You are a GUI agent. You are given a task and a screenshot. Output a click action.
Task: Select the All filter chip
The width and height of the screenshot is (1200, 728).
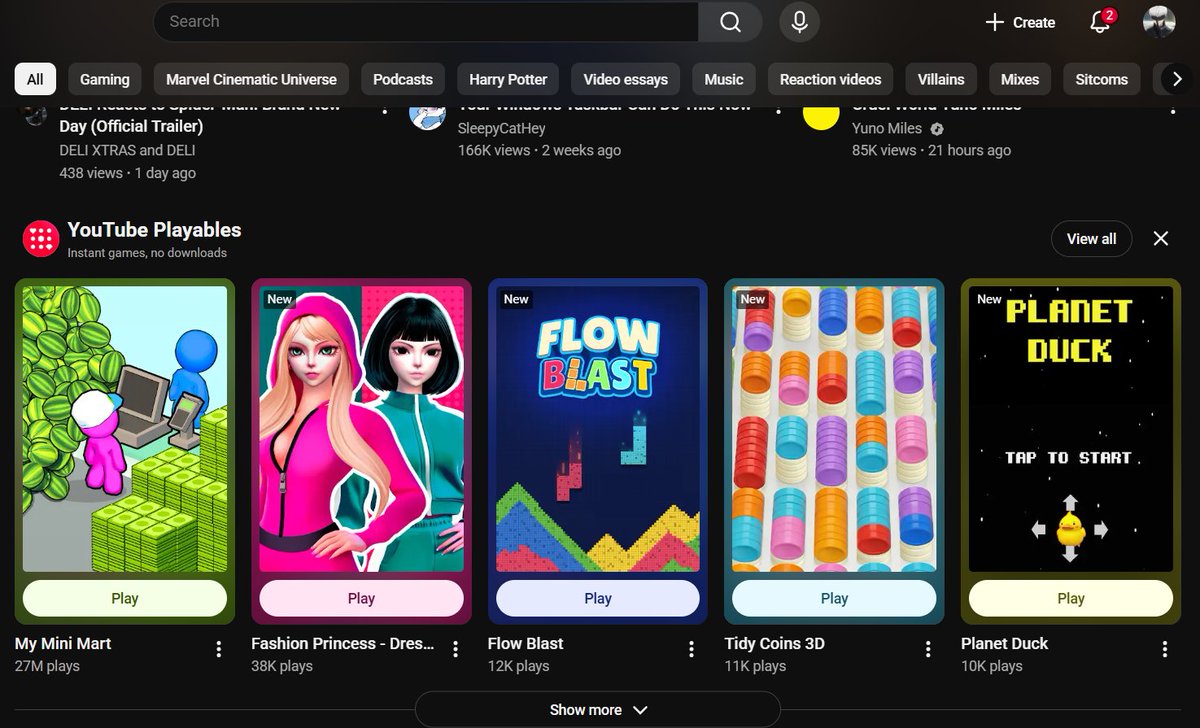[35, 79]
